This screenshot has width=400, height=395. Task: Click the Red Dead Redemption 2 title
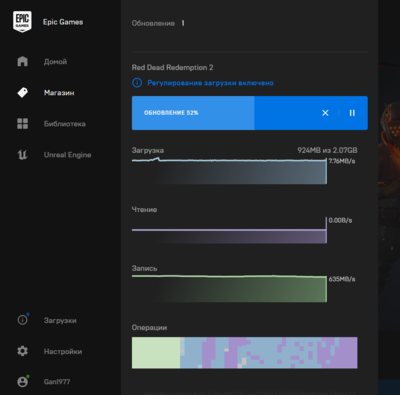pyautogui.click(x=172, y=67)
